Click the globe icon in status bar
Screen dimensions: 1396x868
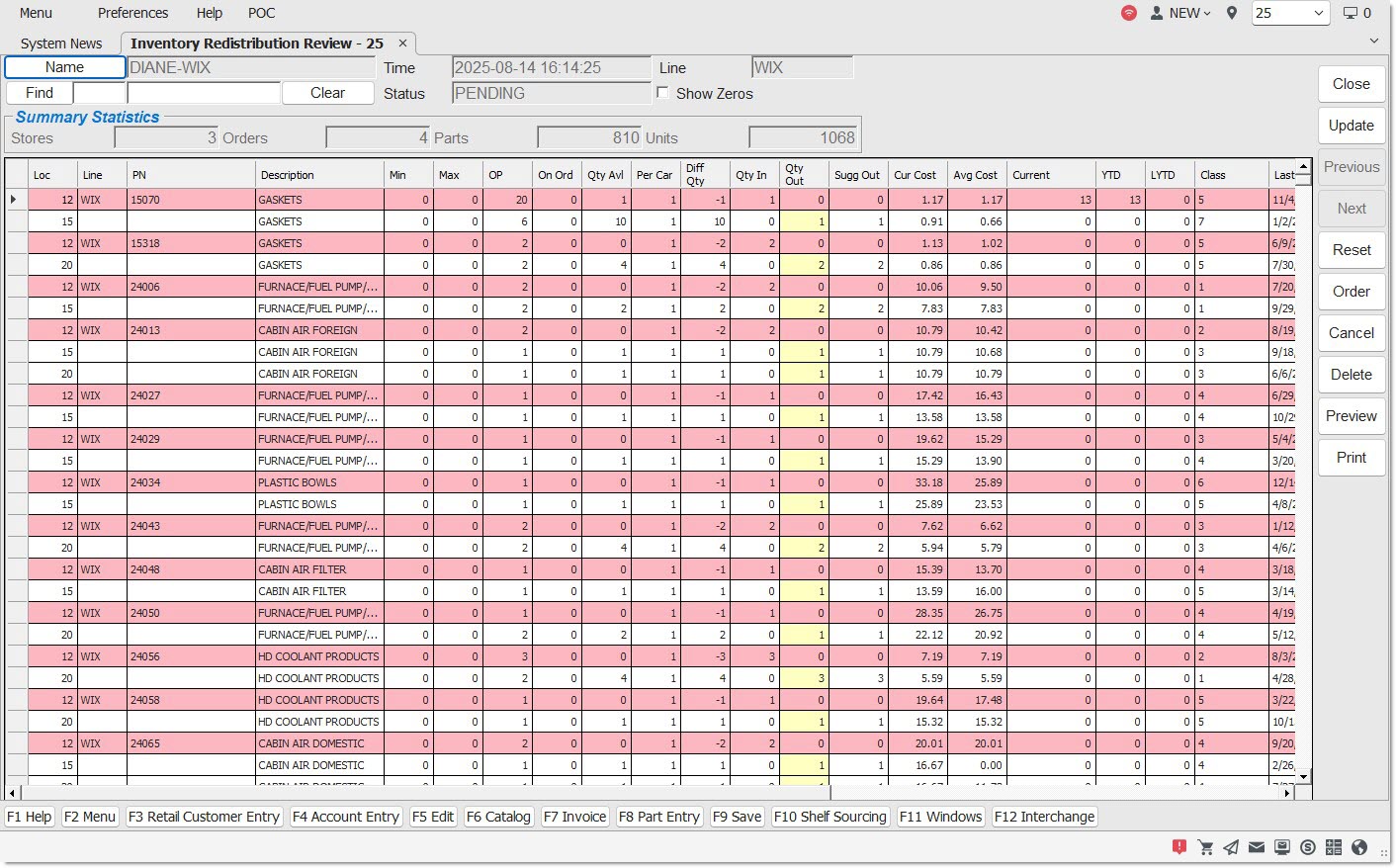point(1359,847)
